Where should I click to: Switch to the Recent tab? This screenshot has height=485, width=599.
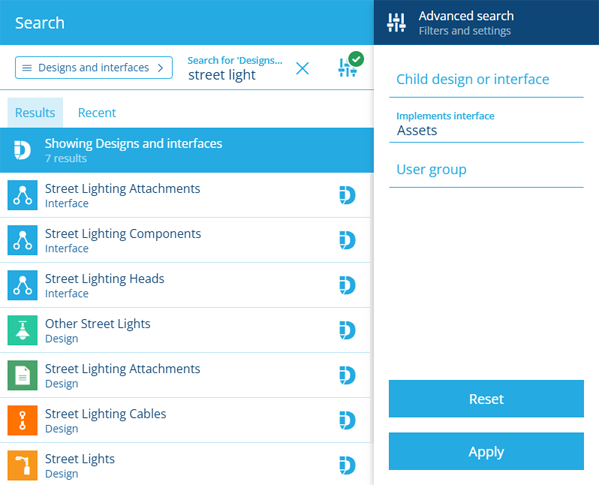(97, 113)
